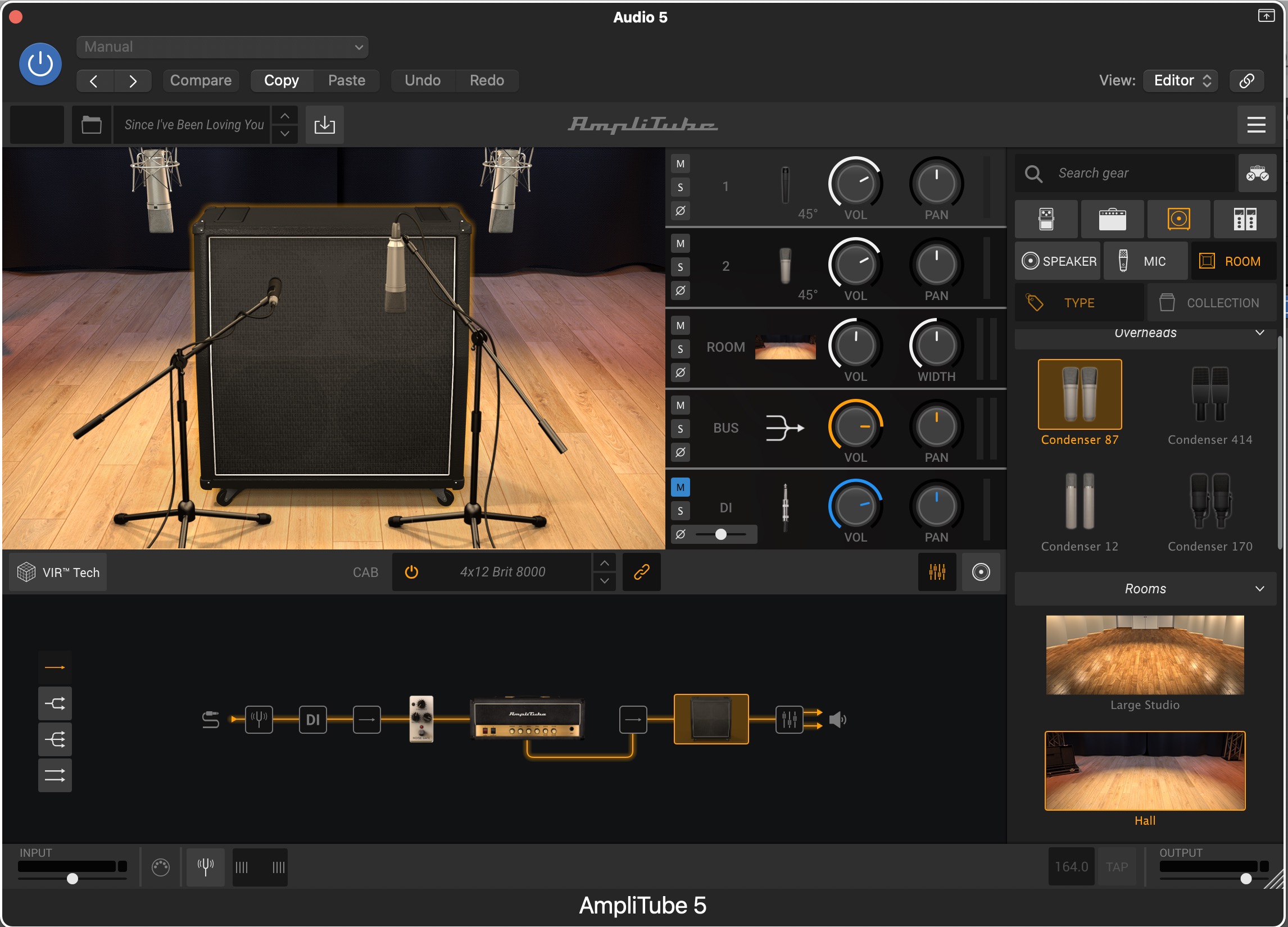Toggle the cab-amp link chain icon
Viewport: 1288px width, 927px height.
pos(641,571)
